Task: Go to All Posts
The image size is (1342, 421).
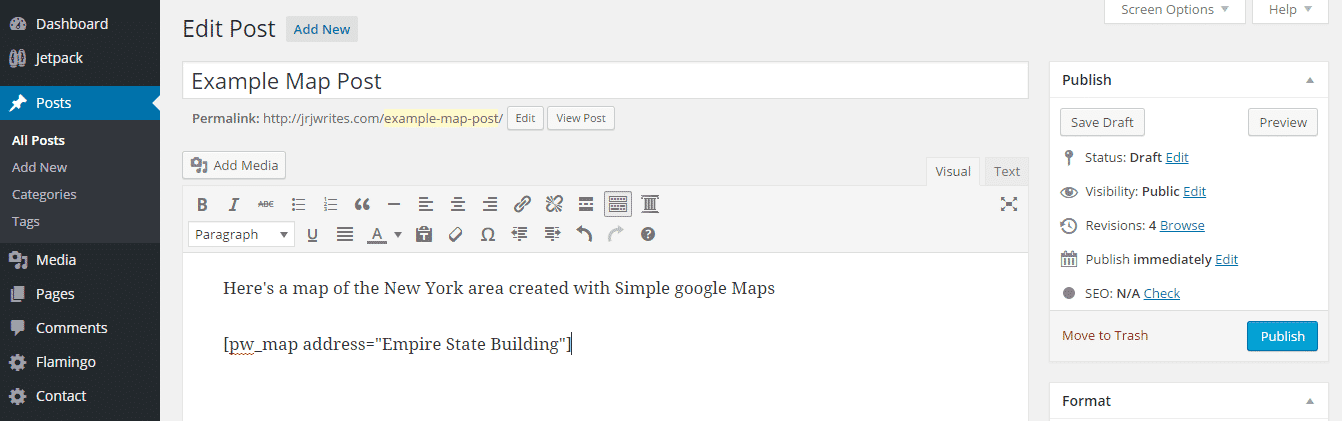Action: click(x=38, y=141)
